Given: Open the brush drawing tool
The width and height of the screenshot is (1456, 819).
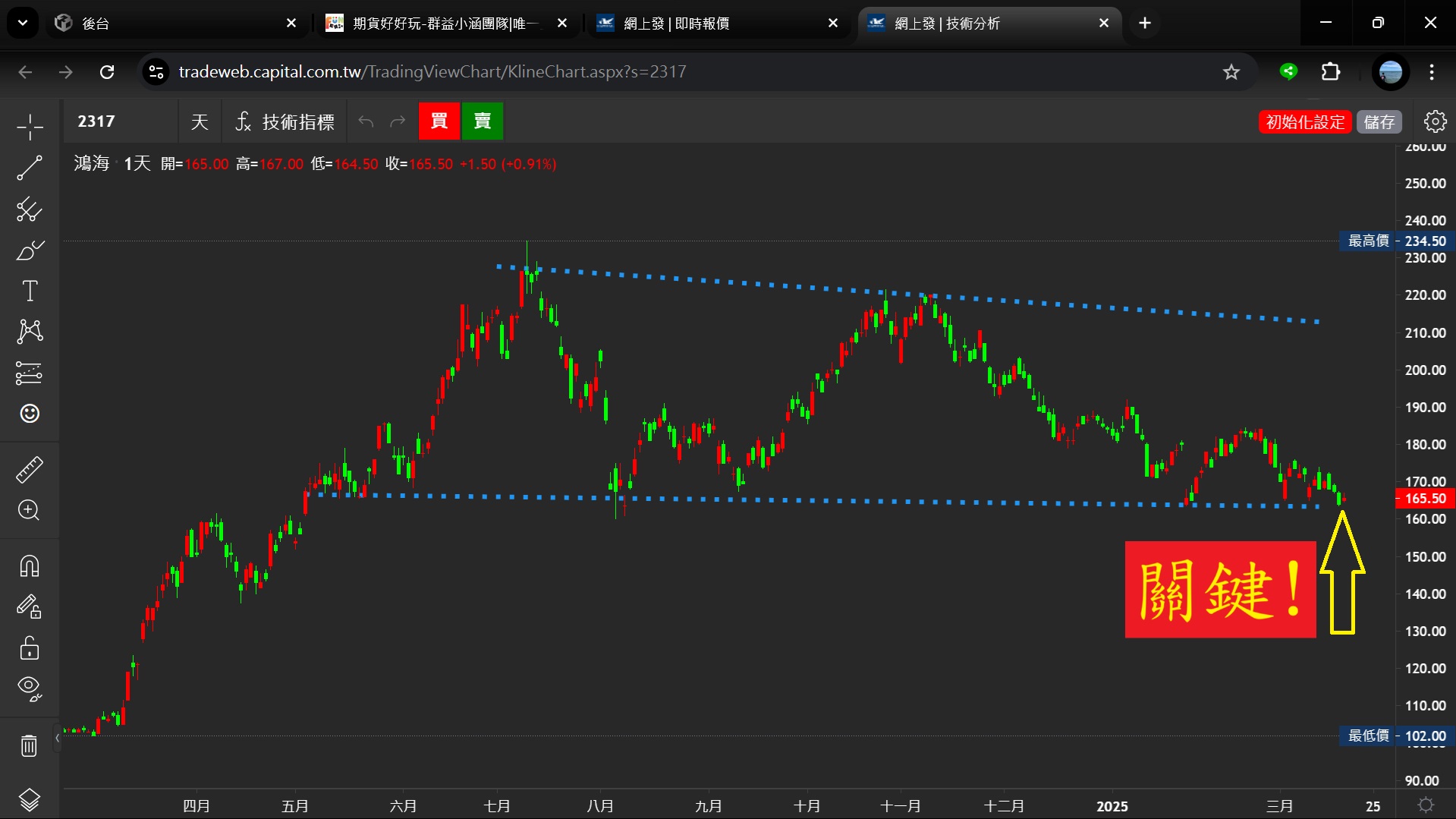Looking at the screenshot, I should click(30, 250).
